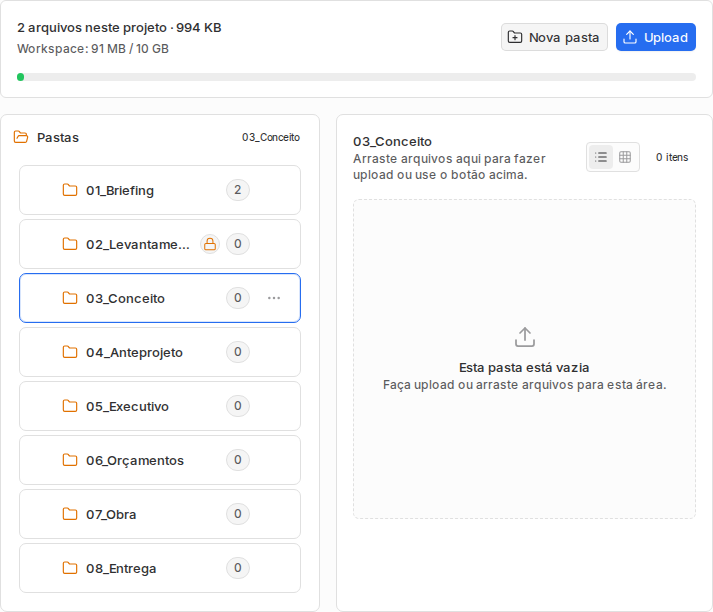This screenshot has width=713, height=612.
Task: Click the 01_Briefing folder icon
Action: pos(70,190)
